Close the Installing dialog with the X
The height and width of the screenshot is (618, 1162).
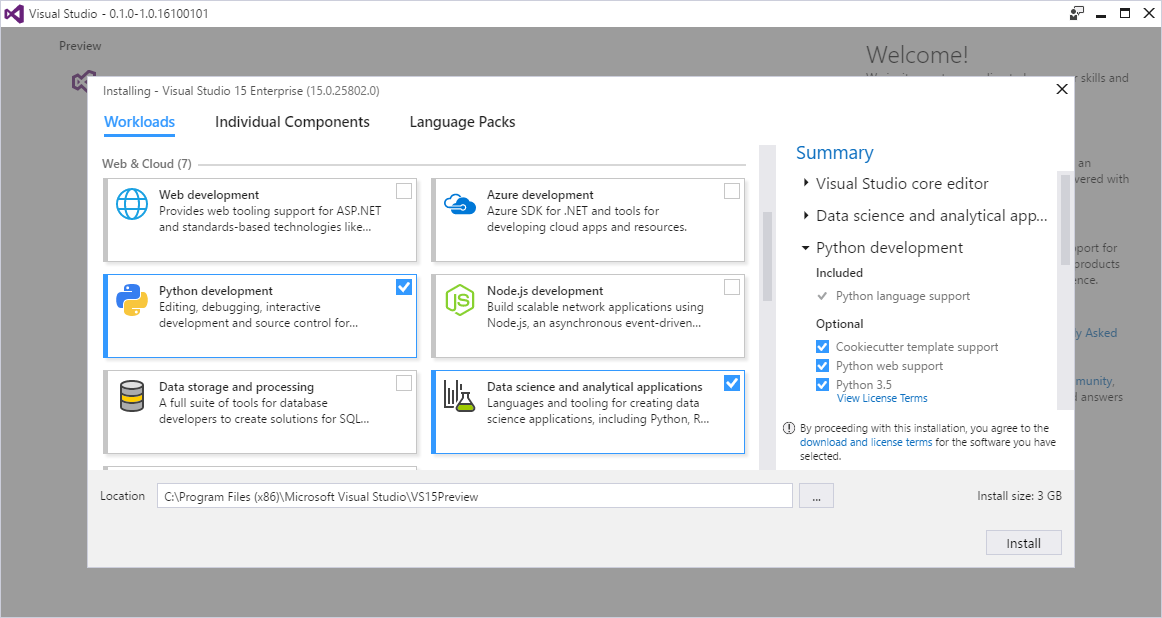1062,89
